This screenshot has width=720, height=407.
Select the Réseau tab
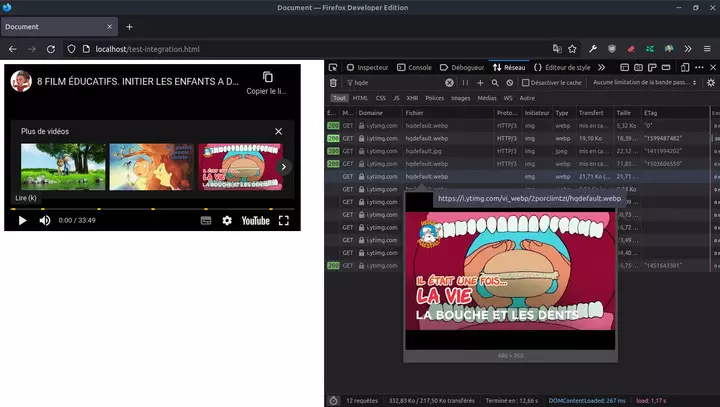[x=509, y=68]
